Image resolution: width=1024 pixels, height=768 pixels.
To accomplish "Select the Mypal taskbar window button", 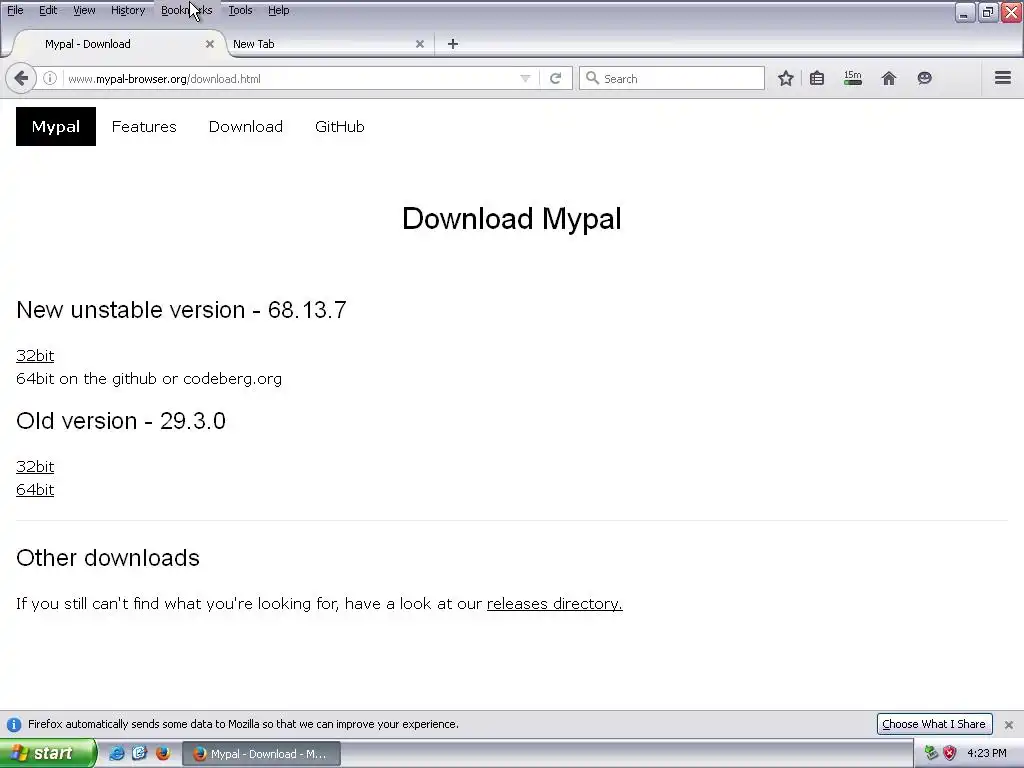I will (x=261, y=754).
